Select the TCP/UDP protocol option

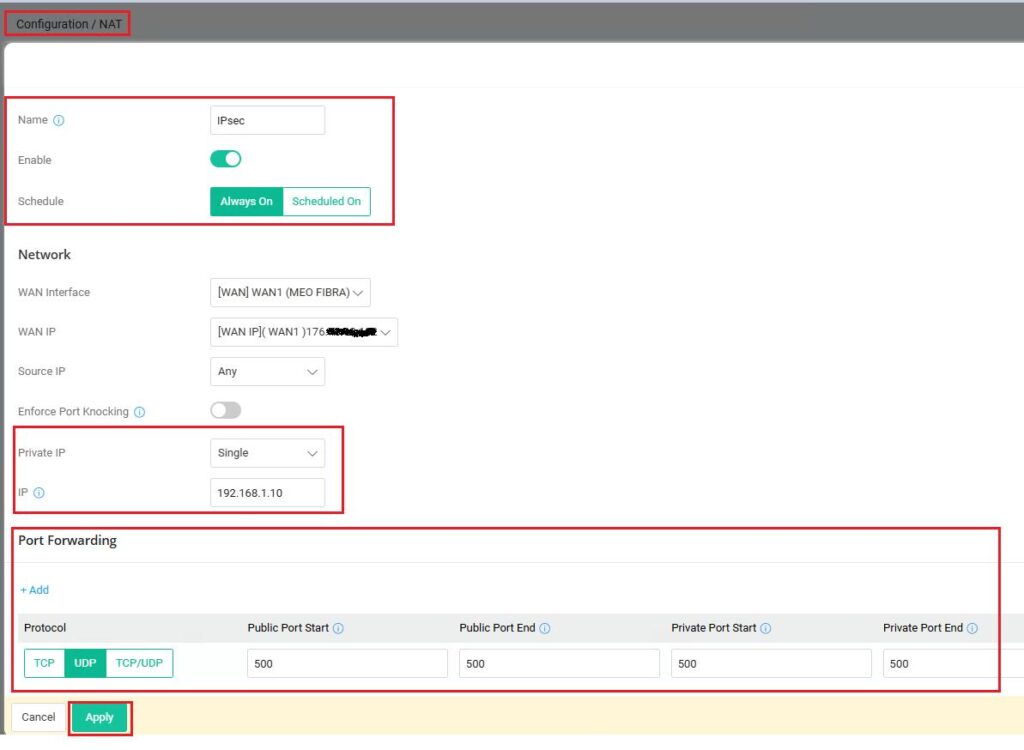(139, 663)
